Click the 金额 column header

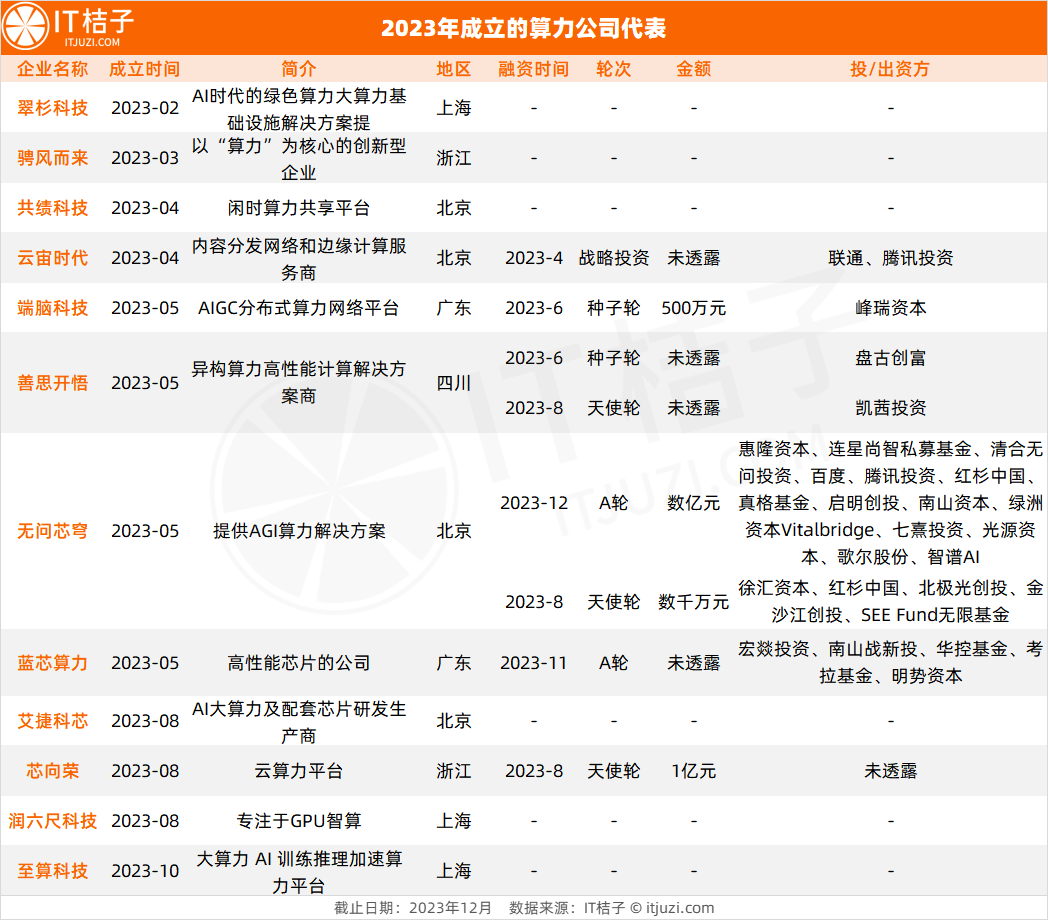693,69
